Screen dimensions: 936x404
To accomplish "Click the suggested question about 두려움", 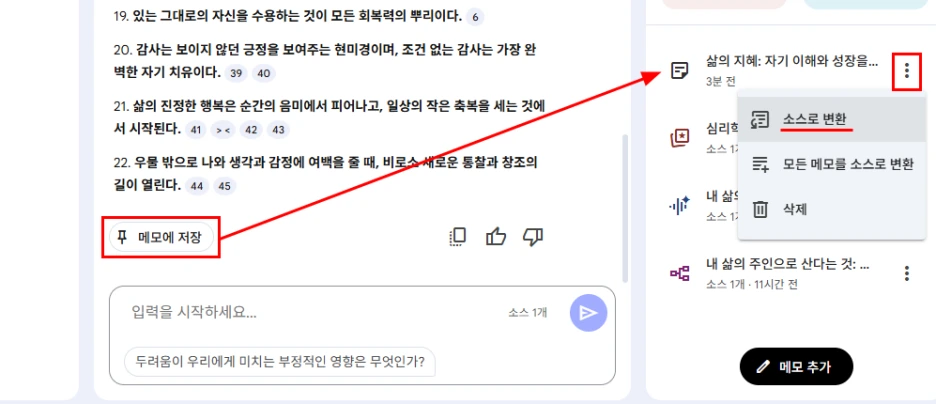I will 279,362.
